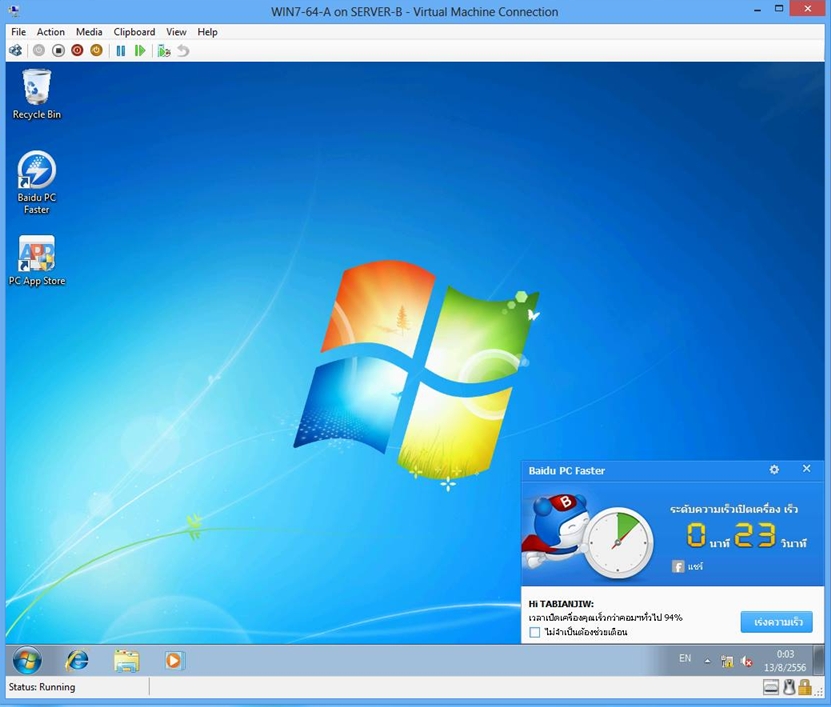Screen dimensions: 831x707
Task: Tick the do-not-remind checkbox
Action: (535, 632)
